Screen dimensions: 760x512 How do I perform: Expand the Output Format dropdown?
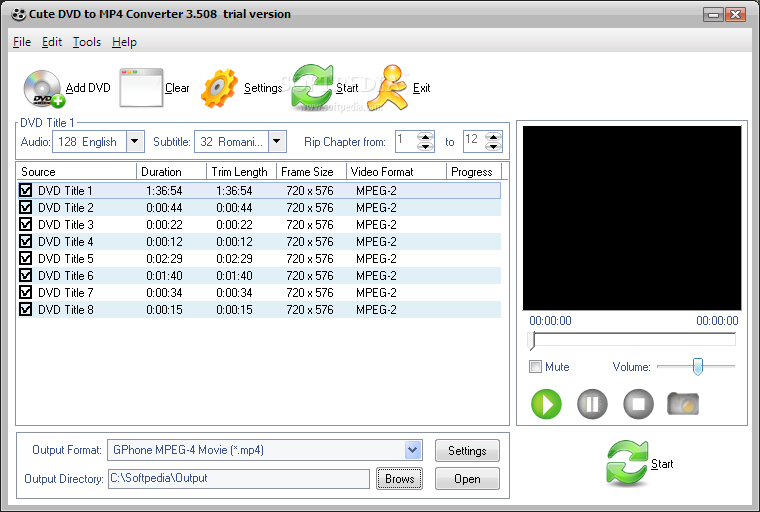[412, 450]
